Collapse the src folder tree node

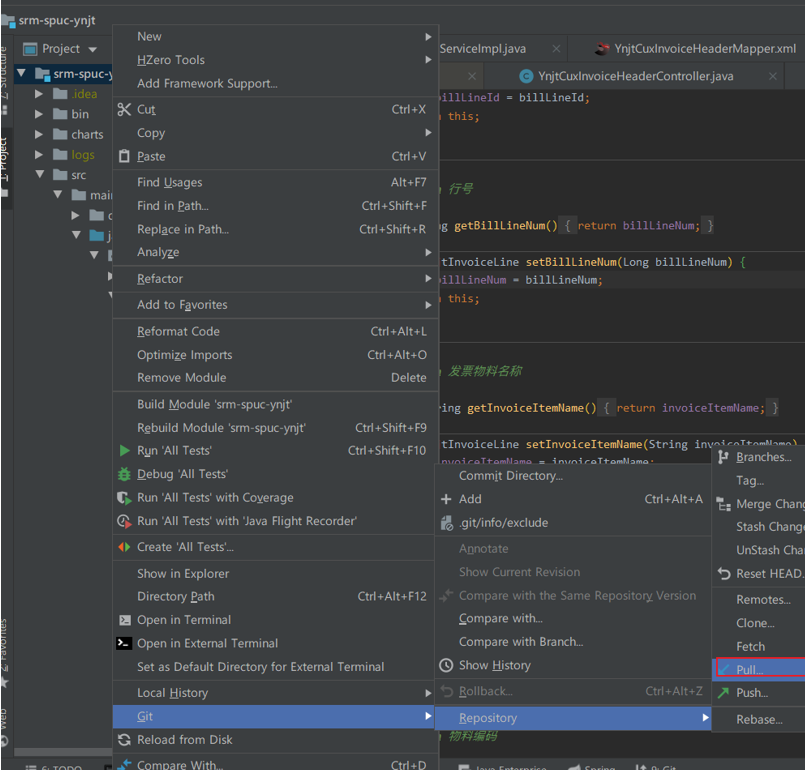click(39, 175)
